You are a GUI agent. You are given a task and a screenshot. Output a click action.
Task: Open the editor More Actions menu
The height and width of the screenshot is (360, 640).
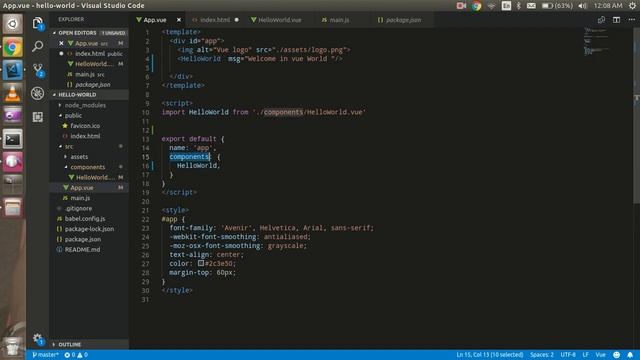click(x=631, y=20)
